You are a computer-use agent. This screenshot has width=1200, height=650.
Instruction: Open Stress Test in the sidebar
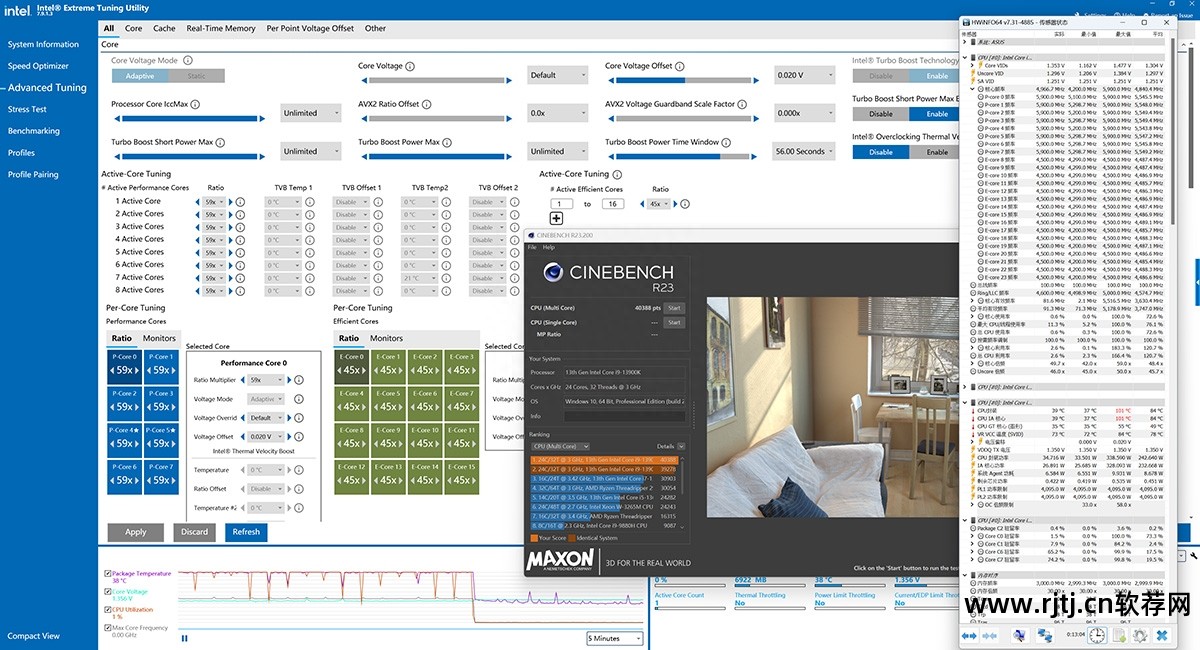(x=27, y=109)
